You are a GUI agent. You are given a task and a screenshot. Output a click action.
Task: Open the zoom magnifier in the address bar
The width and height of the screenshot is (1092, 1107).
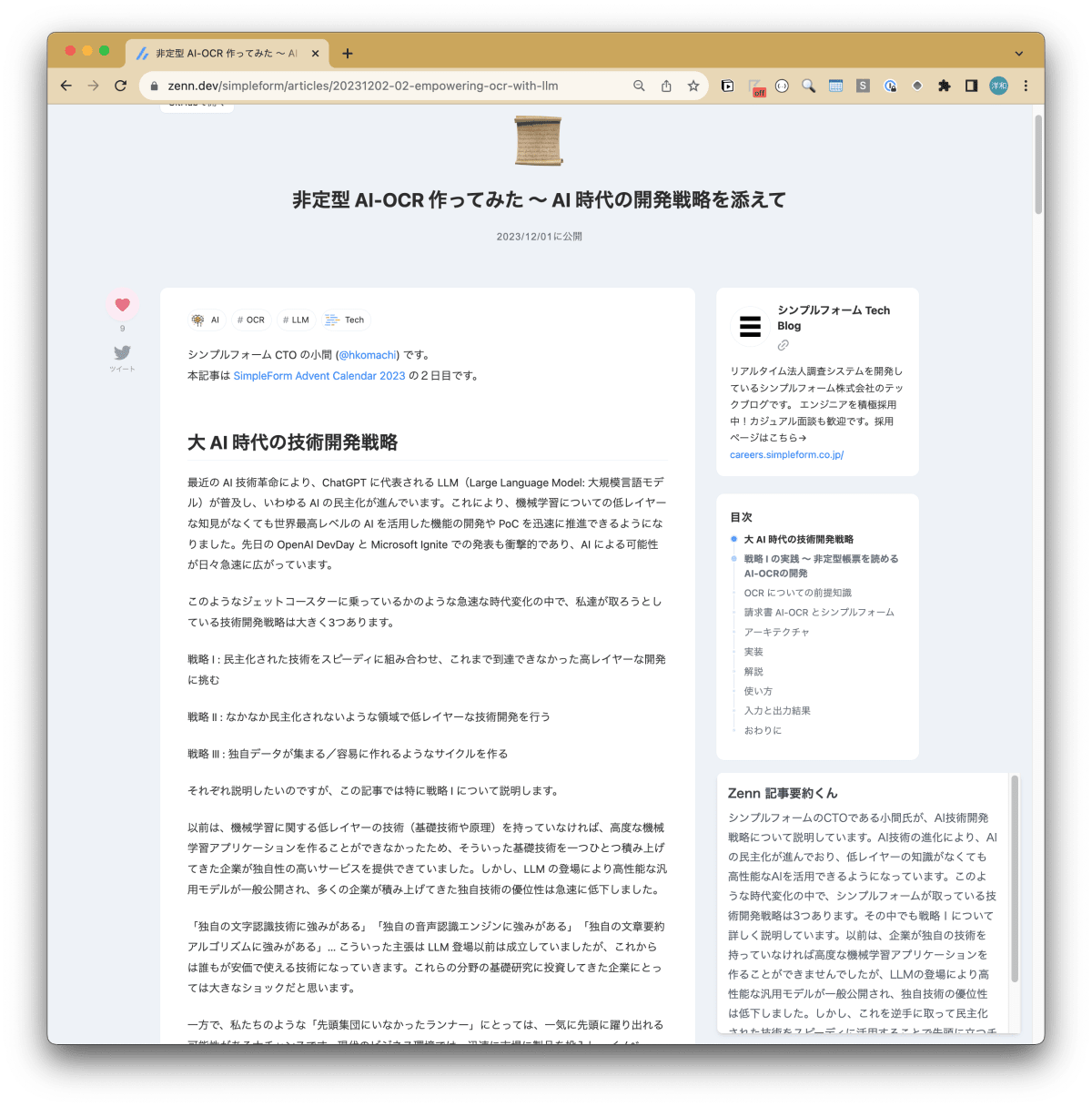tap(639, 86)
